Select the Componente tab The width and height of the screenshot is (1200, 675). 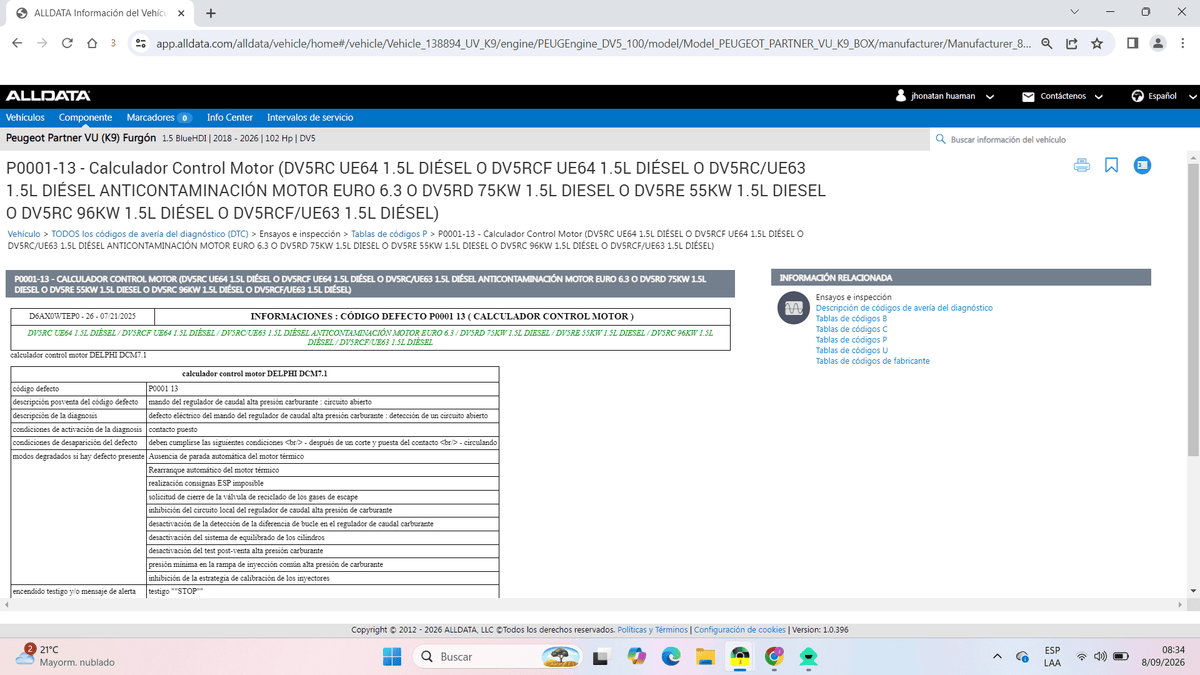86,117
